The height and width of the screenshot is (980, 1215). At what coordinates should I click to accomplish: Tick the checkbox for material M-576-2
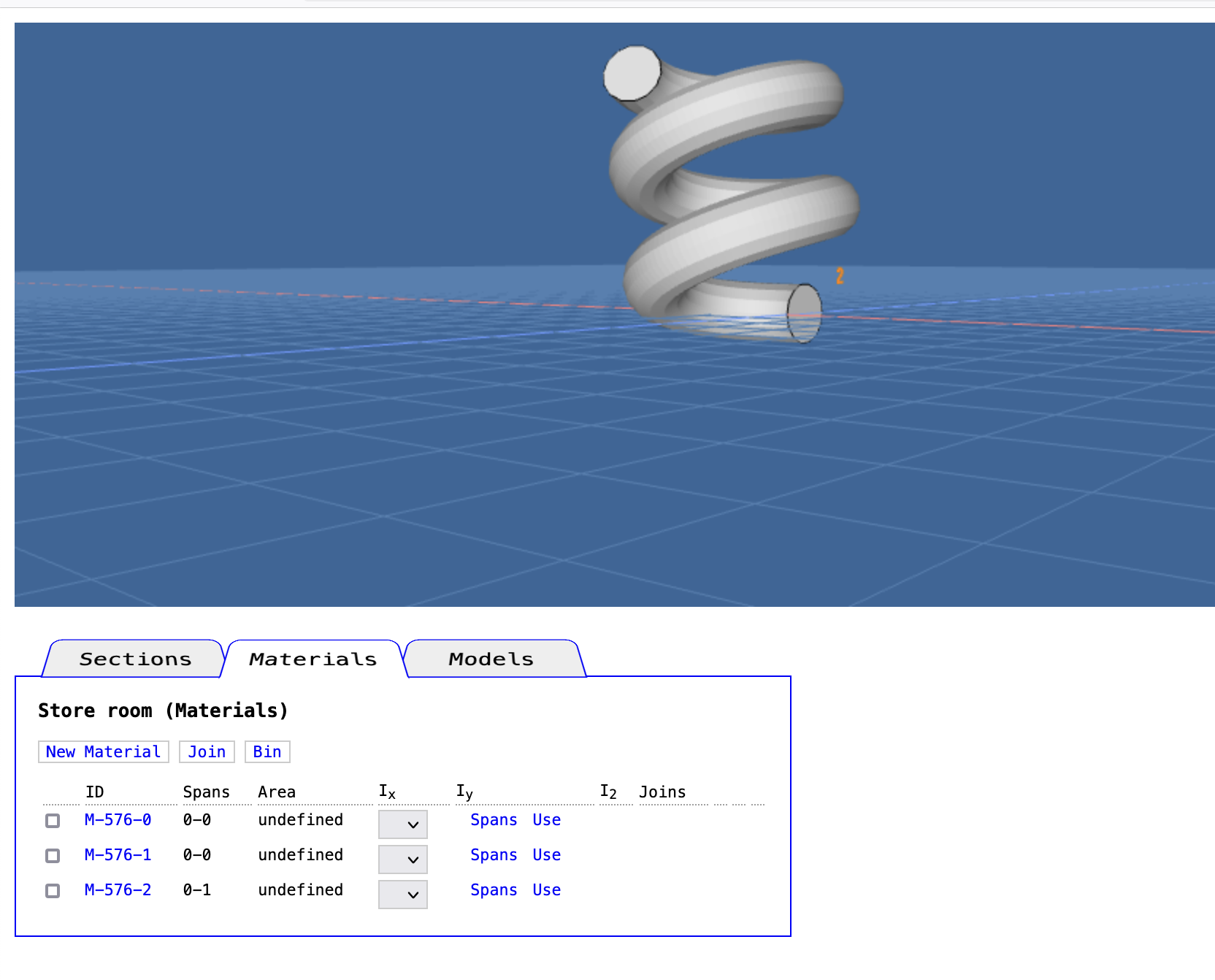tap(53, 891)
